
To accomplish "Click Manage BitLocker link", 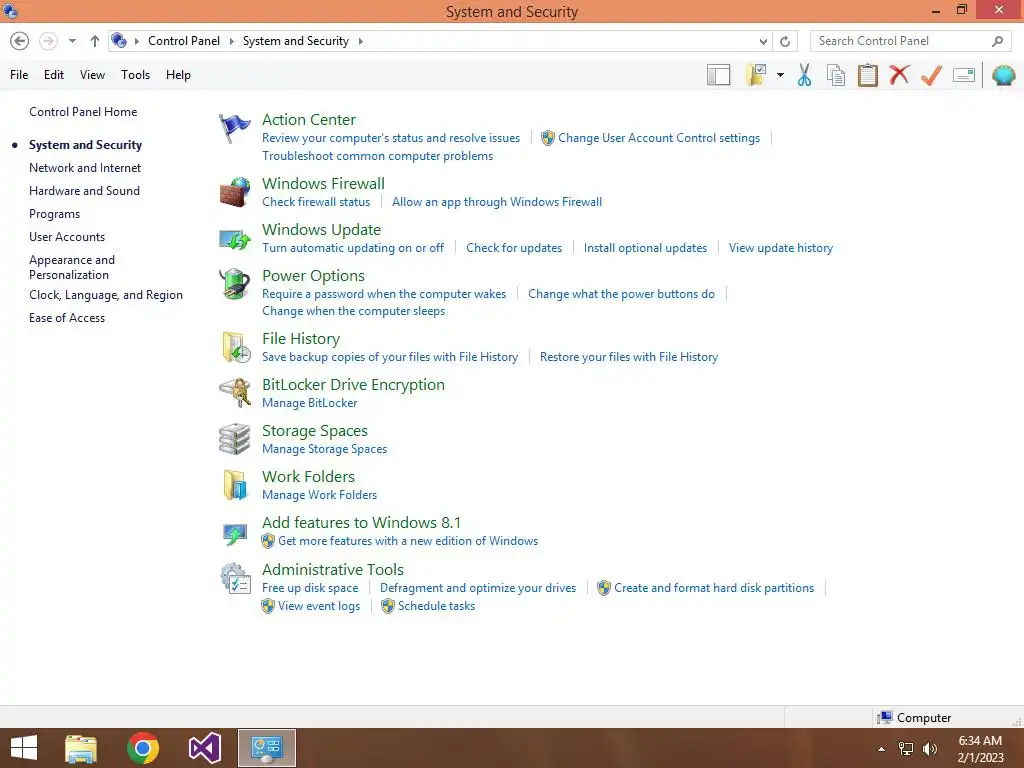I will [x=310, y=403].
